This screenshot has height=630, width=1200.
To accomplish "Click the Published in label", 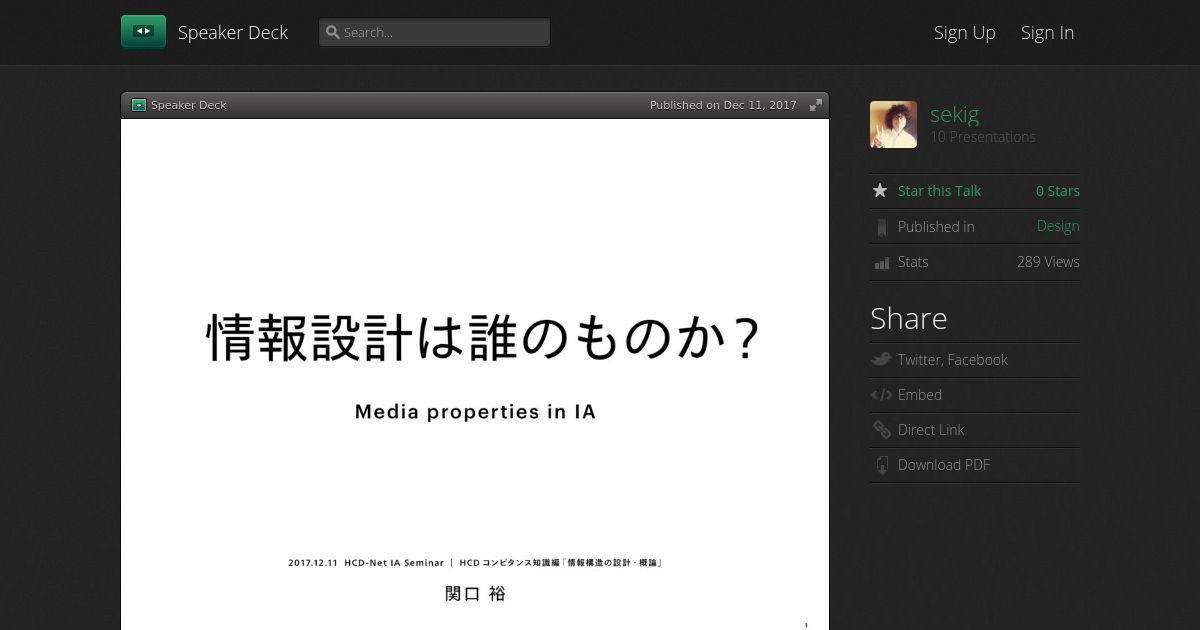I will coord(936,227).
